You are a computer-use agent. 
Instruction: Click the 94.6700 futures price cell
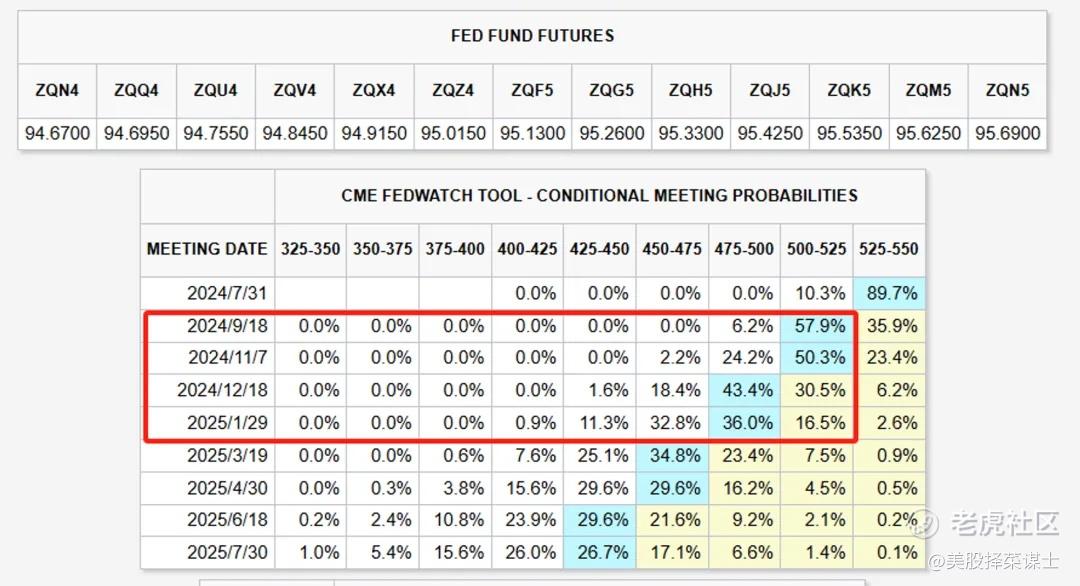pos(57,133)
